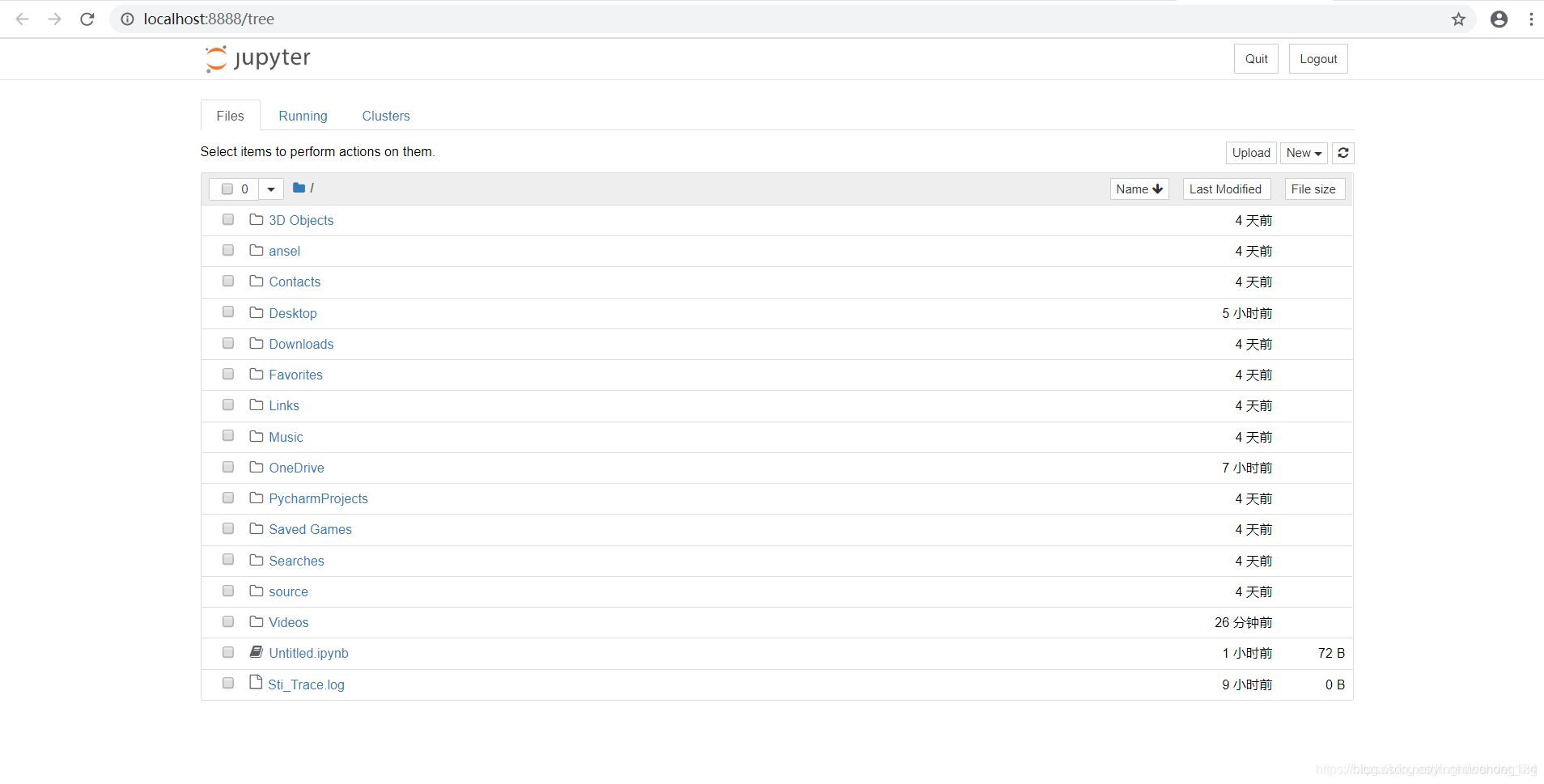Open the source folder

coord(288,591)
